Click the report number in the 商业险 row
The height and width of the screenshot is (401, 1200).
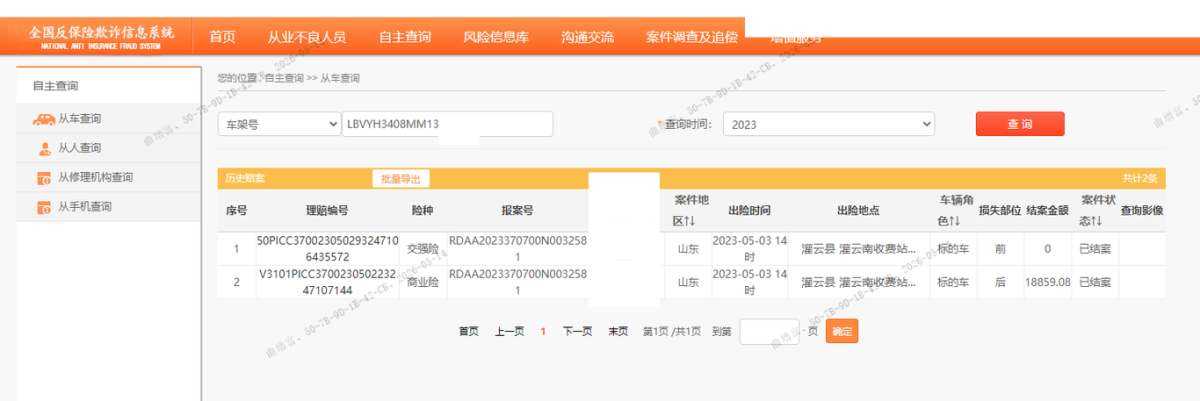click(x=517, y=282)
